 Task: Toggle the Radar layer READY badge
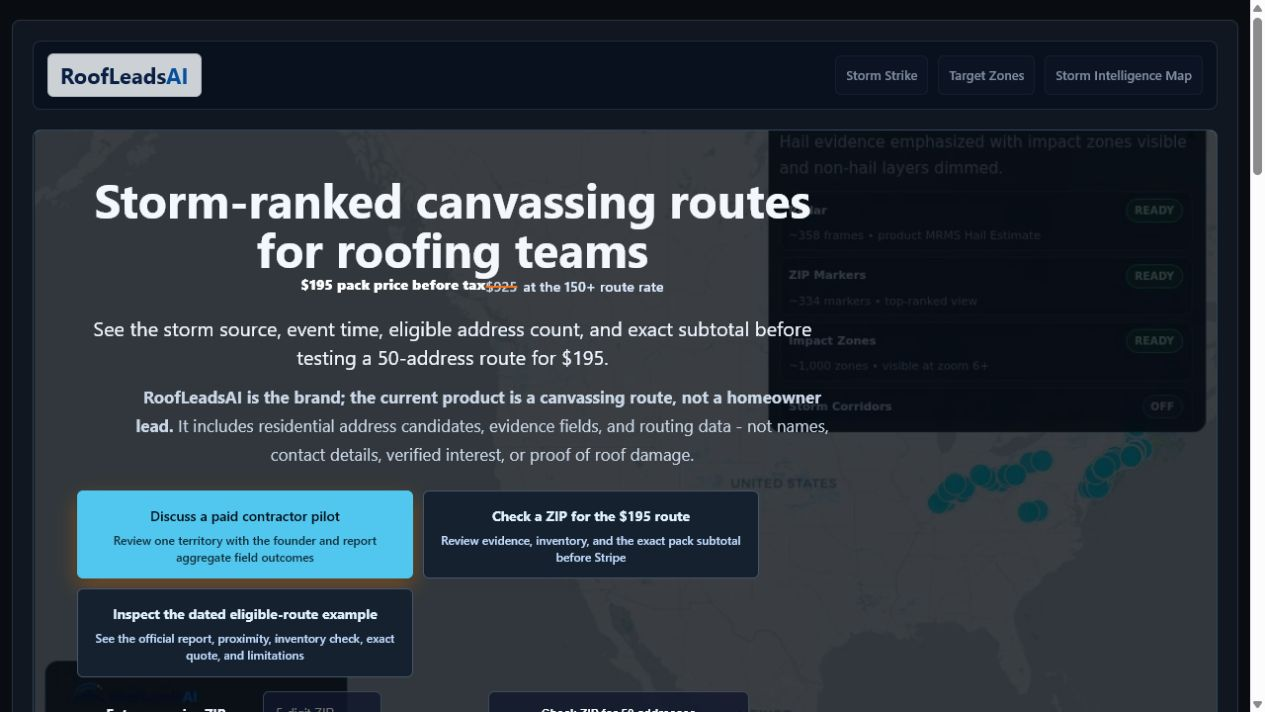(x=1154, y=210)
